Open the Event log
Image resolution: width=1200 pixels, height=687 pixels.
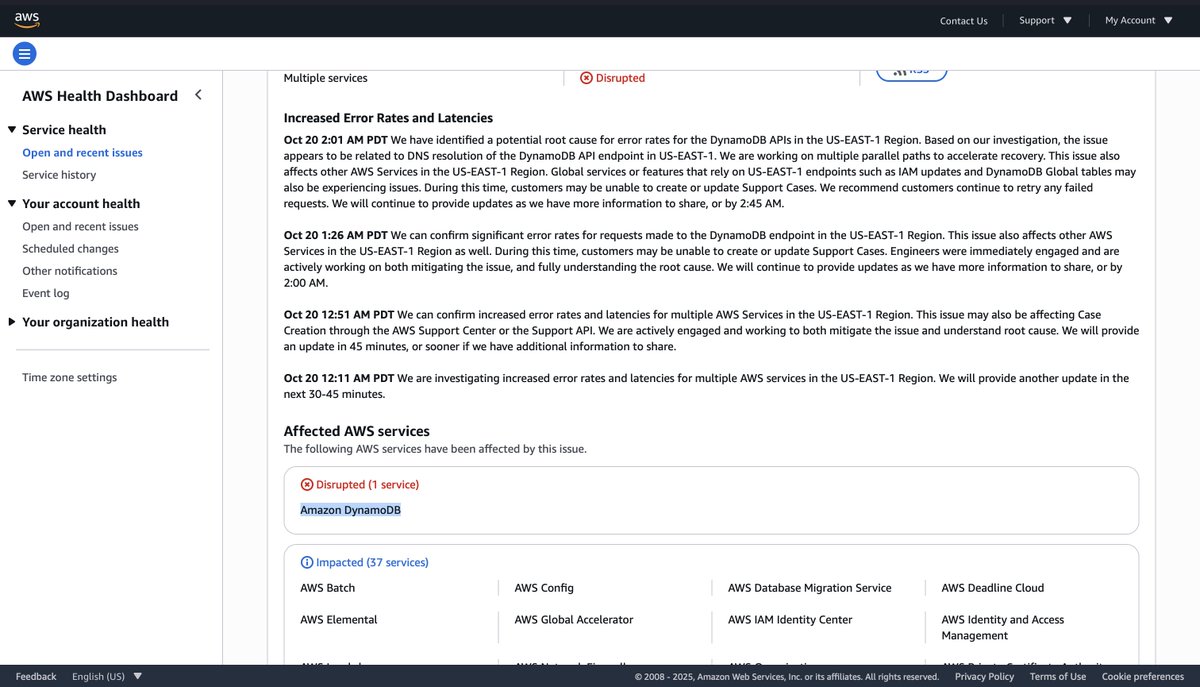click(x=46, y=293)
